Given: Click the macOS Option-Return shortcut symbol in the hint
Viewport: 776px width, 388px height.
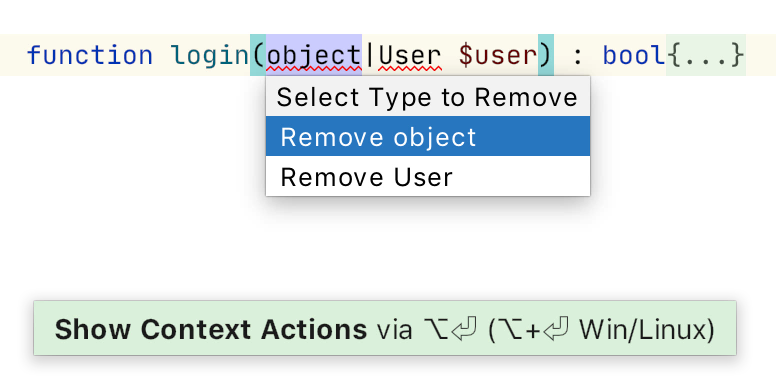Looking at the screenshot, I should coord(450,329).
